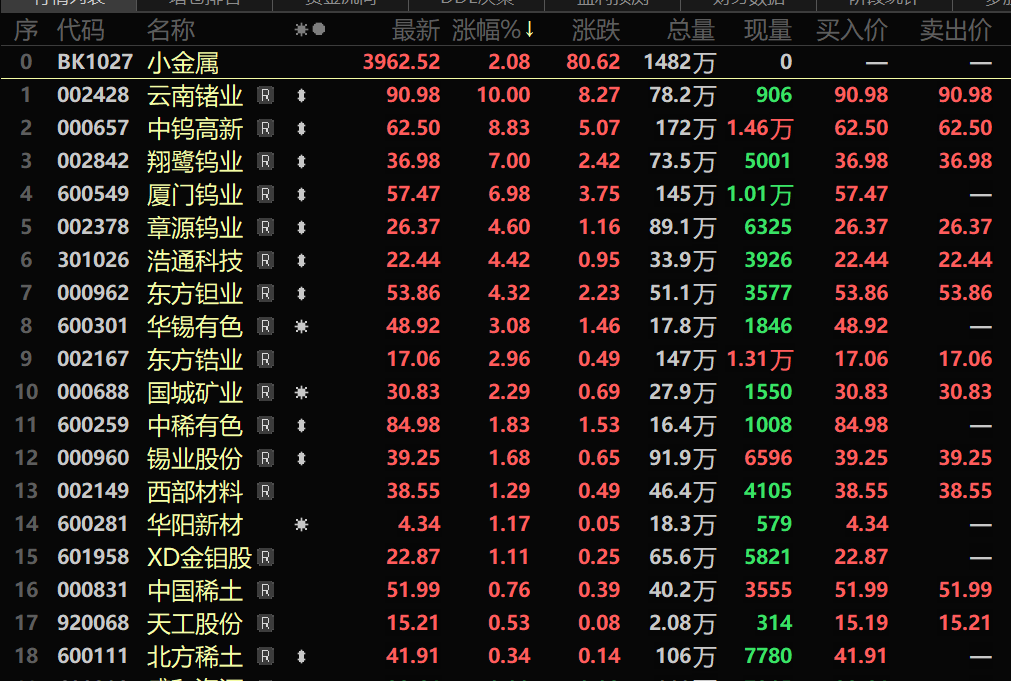Click the R badge beside 中稀有色
This screenshot has height=681, width=1011.
pyautogui.click(x=265, y=425)
